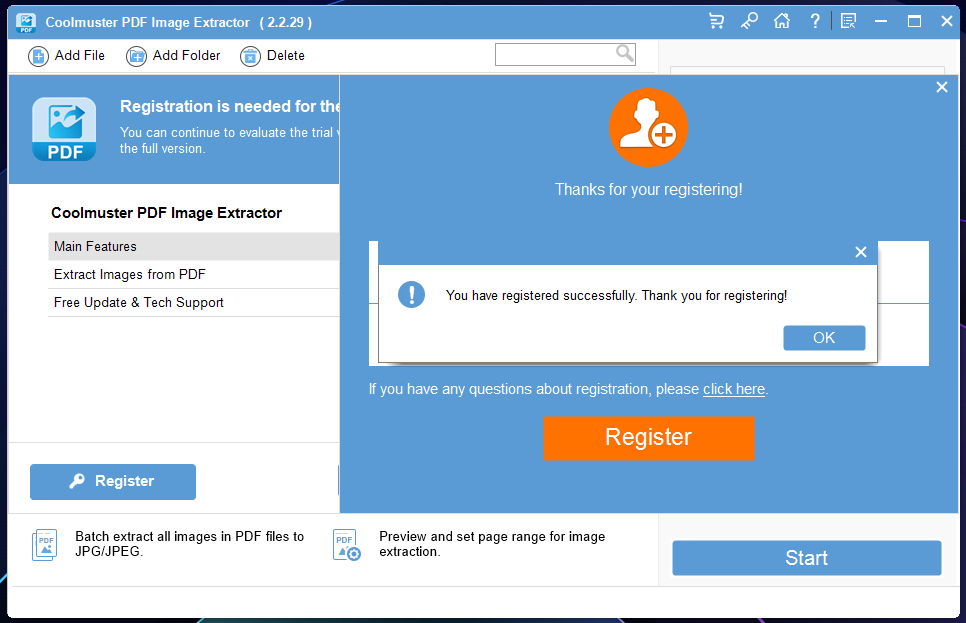
Task: Click the Delete trash icon
Action: [250, 56]
